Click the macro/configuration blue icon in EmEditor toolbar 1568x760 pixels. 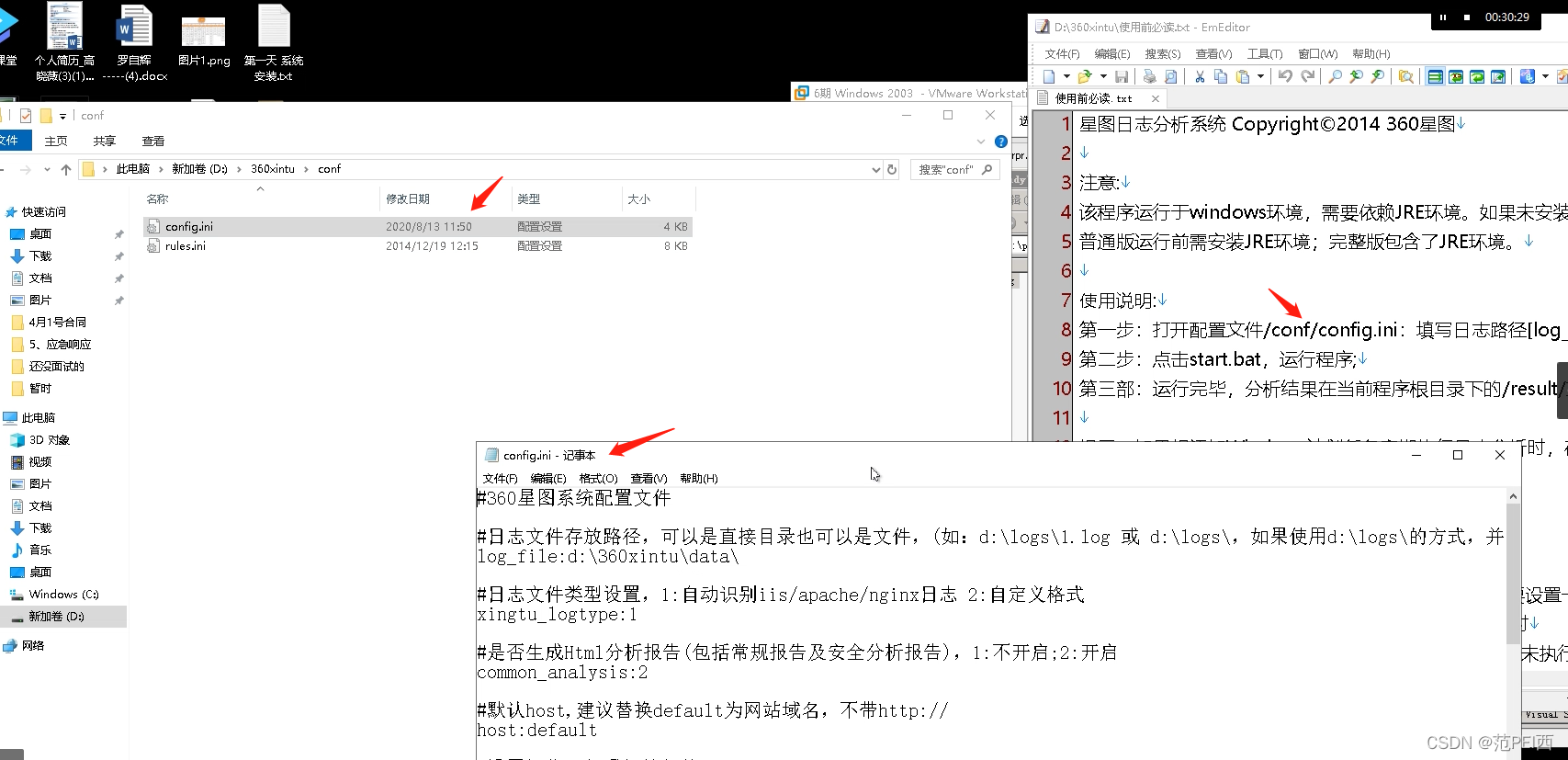click(x=1527, y=76)
